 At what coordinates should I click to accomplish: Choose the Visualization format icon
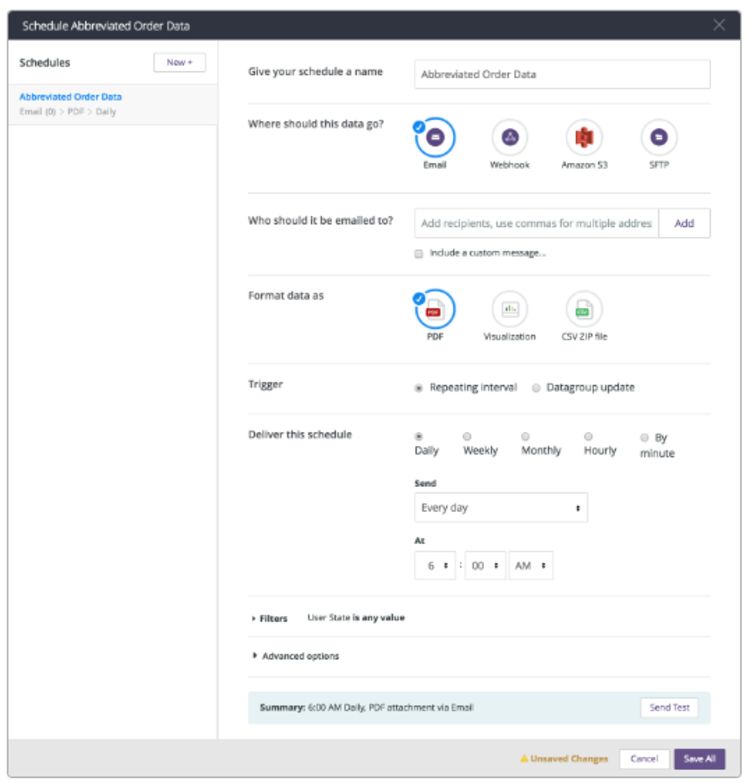click(x=510, y=309)
